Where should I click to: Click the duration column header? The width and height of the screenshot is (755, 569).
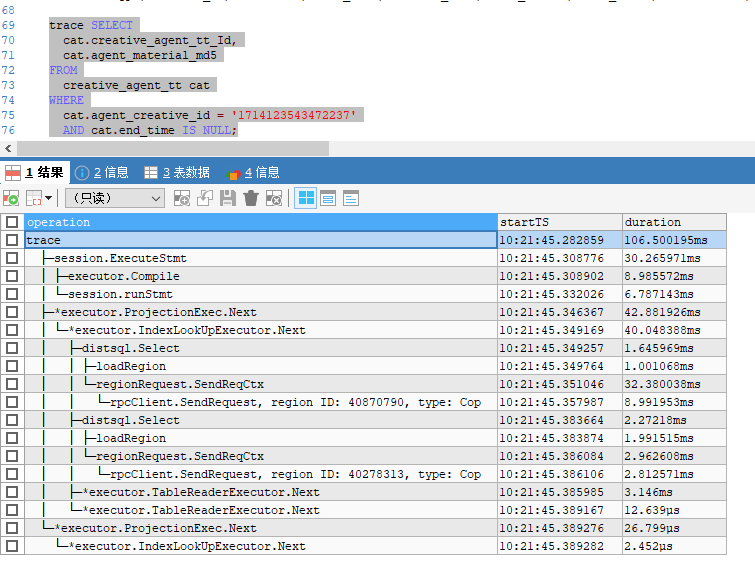pyautogui.click(x=673, y=222)
